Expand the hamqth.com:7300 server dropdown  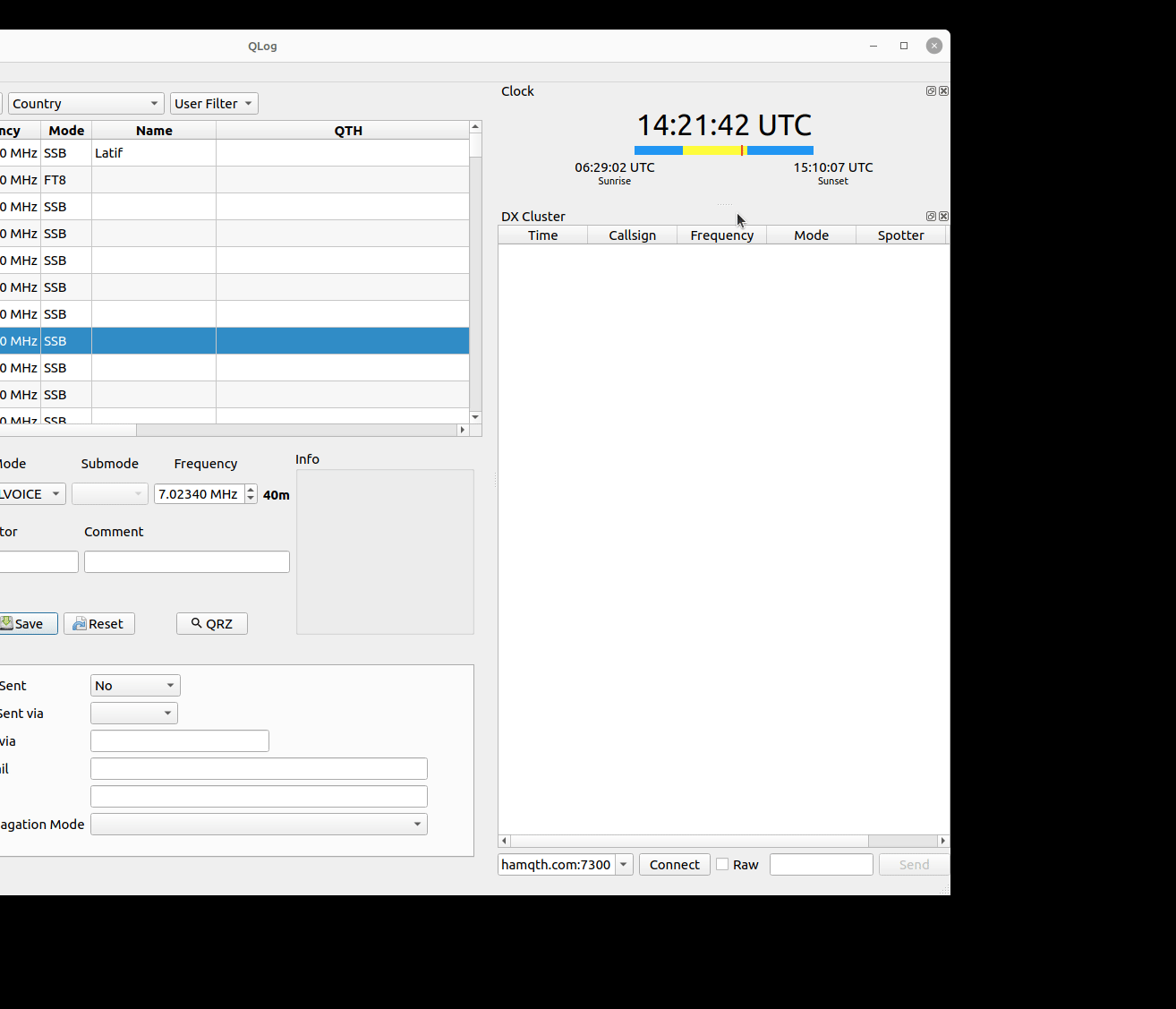tap(624, 865)
